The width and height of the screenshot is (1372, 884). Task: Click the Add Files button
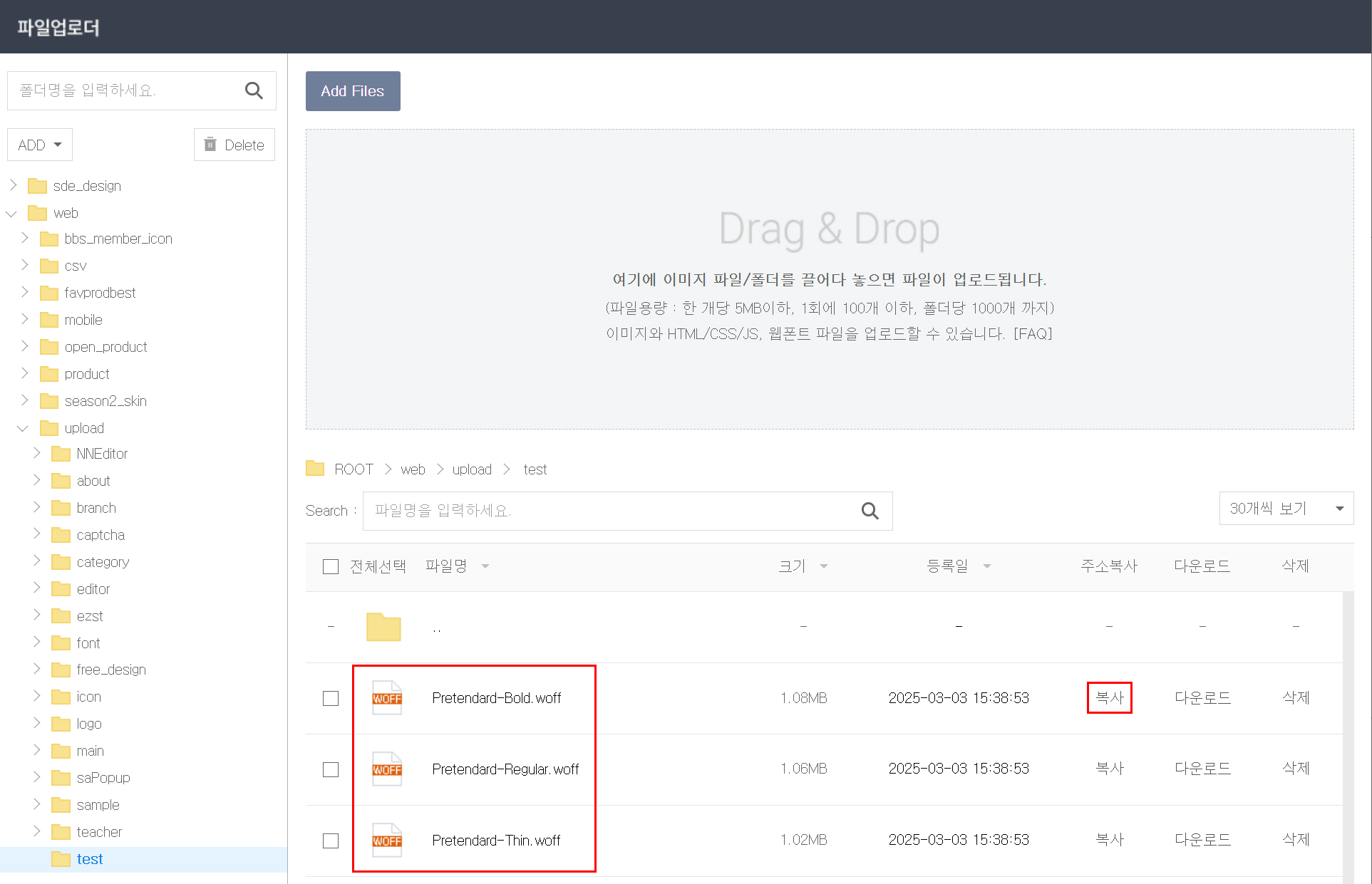coord(353,91)
